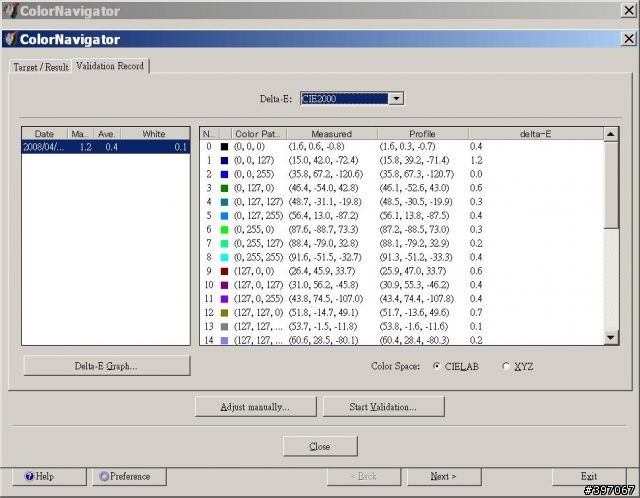640x498 pixels.
Task: Click the Profile column header
Action: pyautogui.click(x=422, y=133)
